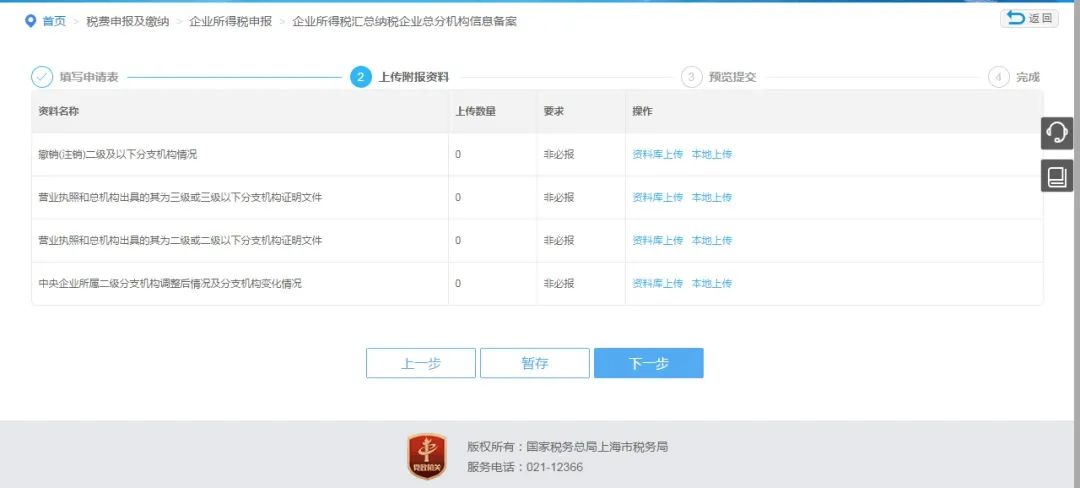This screenshot has width=1080, height=488.
Task: Click 填写申请表 step label
Action: click(x=89, y=77)
